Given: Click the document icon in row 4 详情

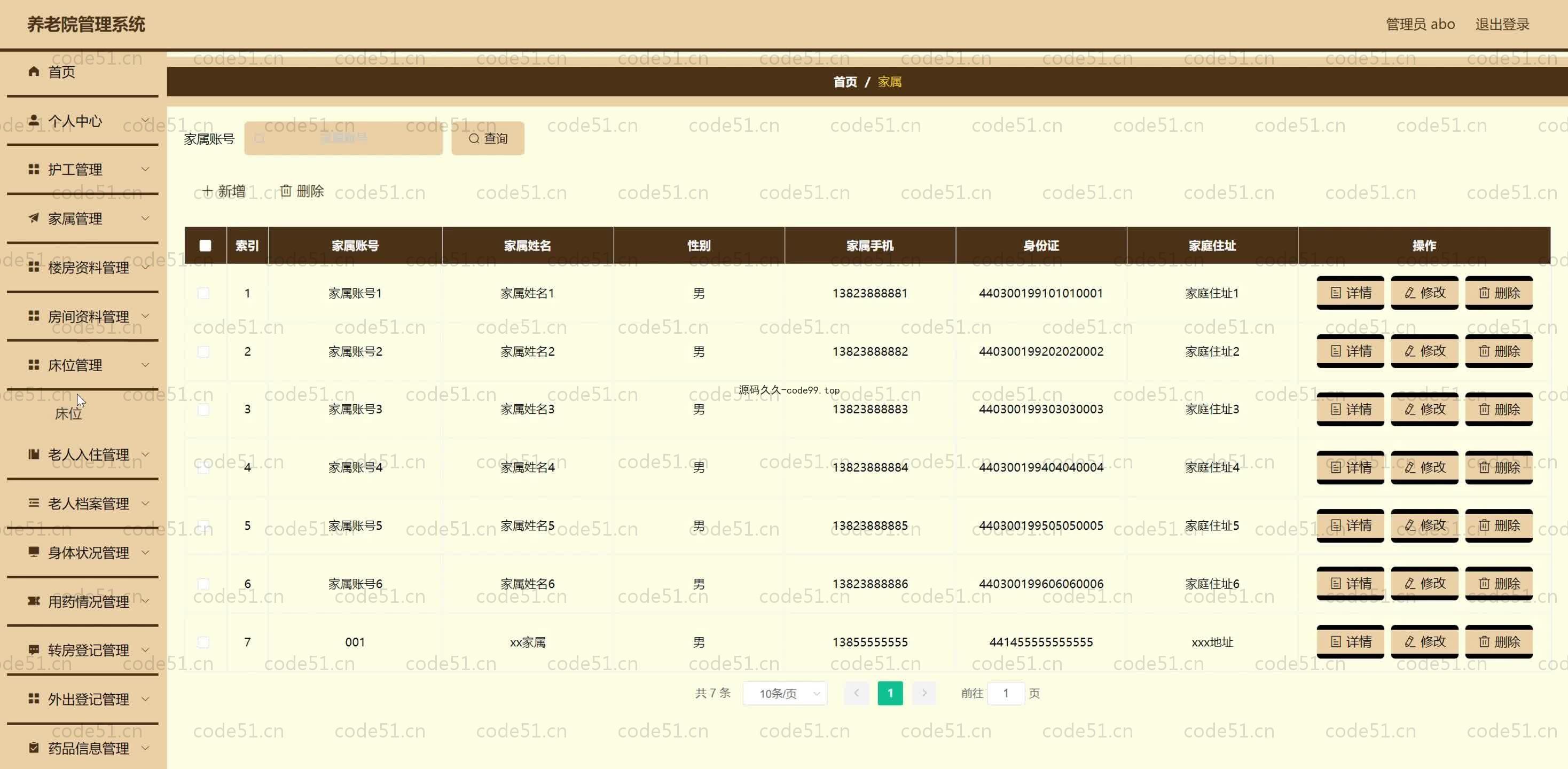Looking at the screenshot, I should coord(1336,467).
